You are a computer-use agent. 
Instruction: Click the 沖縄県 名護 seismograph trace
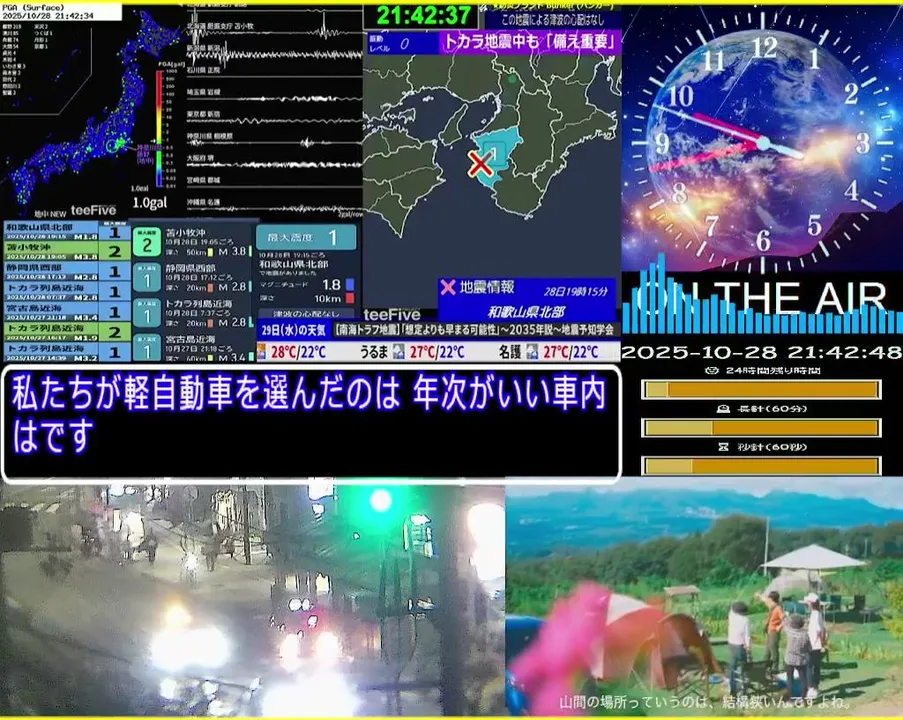tap(274, 207)
